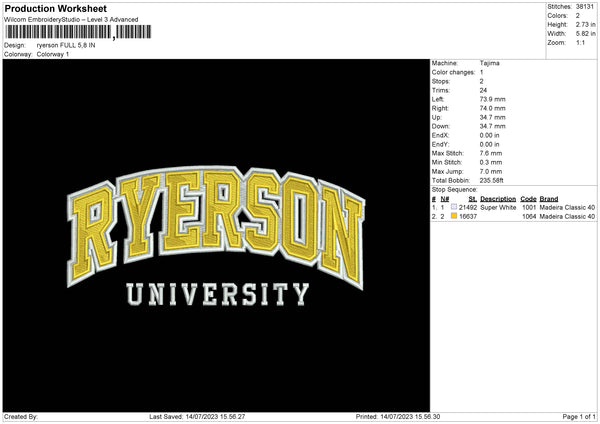Click the Super White color swatch

pos(454,208)
